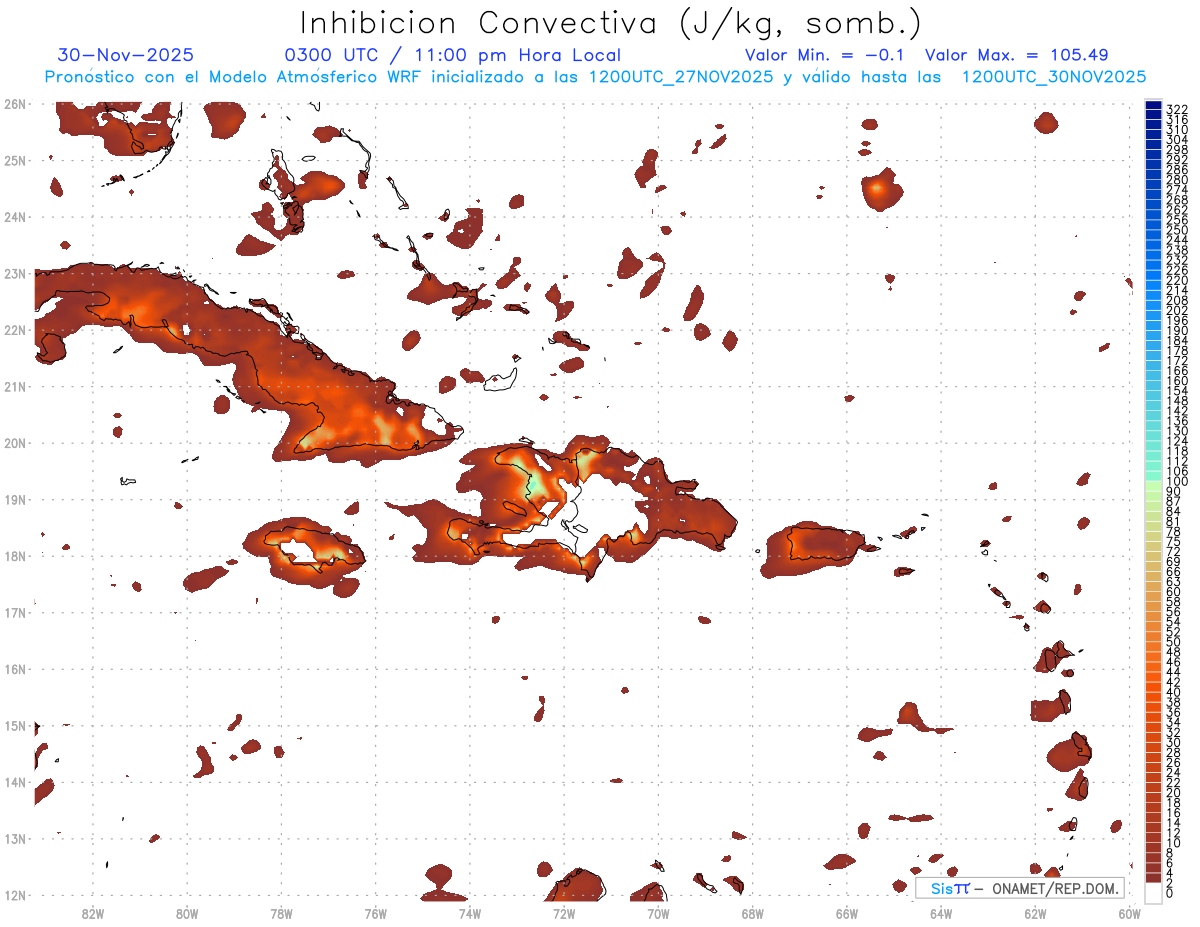Click the 64W longitude axis label
The width and height of the screenshot is (1200, 927).
point(940,913)
